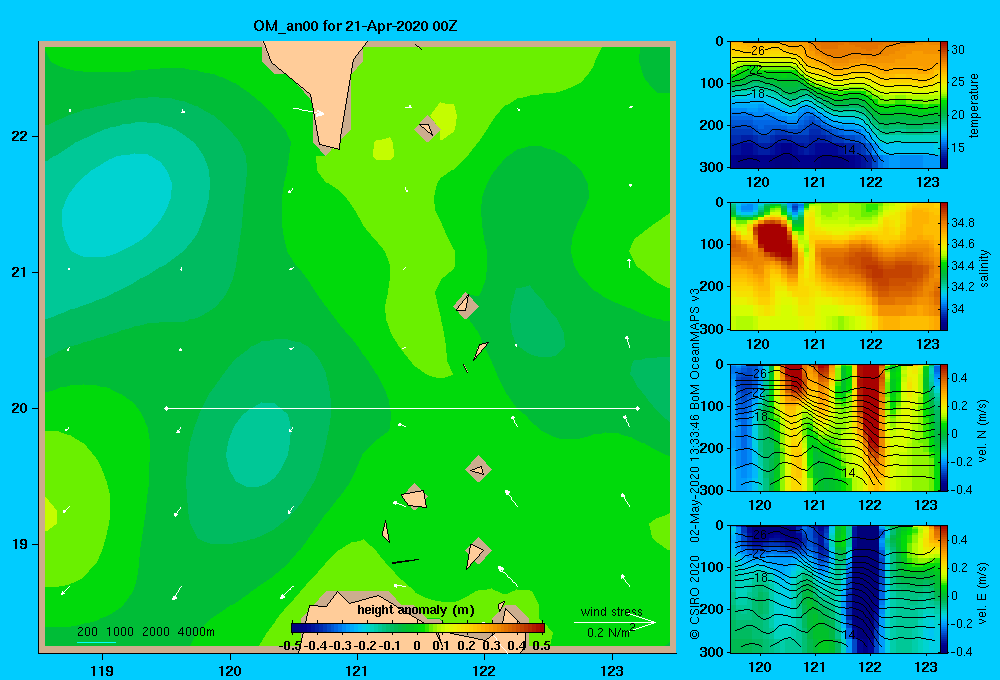Click the dark red salinity maximum near 120.3
The height and width of the screenshot is (680, 1000).
click(x=774, y=237)
